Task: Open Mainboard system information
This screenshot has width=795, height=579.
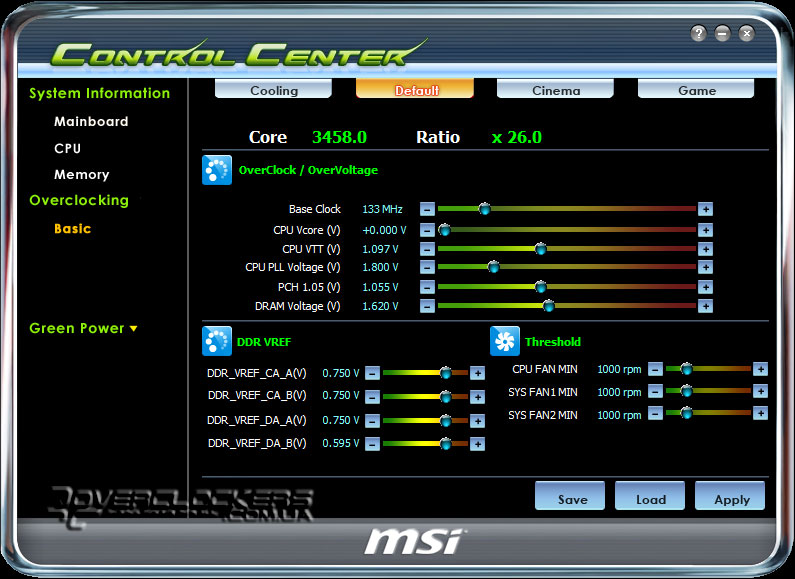Action: [91, 122]
